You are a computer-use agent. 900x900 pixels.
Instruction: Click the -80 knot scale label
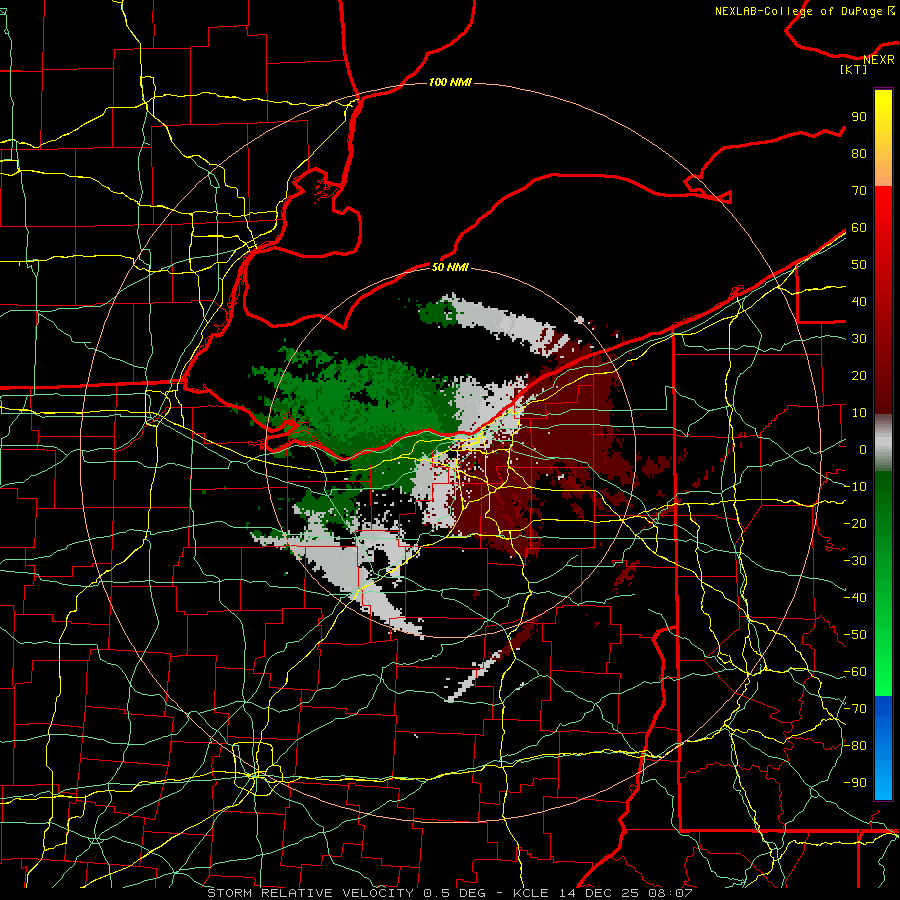pos(855,746)
